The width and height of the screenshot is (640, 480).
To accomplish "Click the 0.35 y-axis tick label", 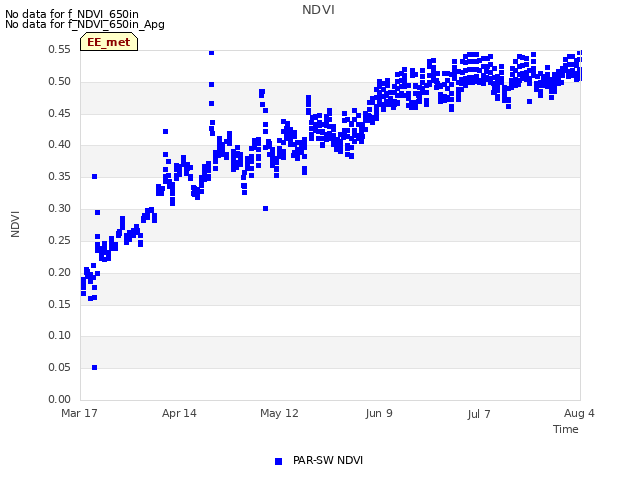I will [59, 177].
